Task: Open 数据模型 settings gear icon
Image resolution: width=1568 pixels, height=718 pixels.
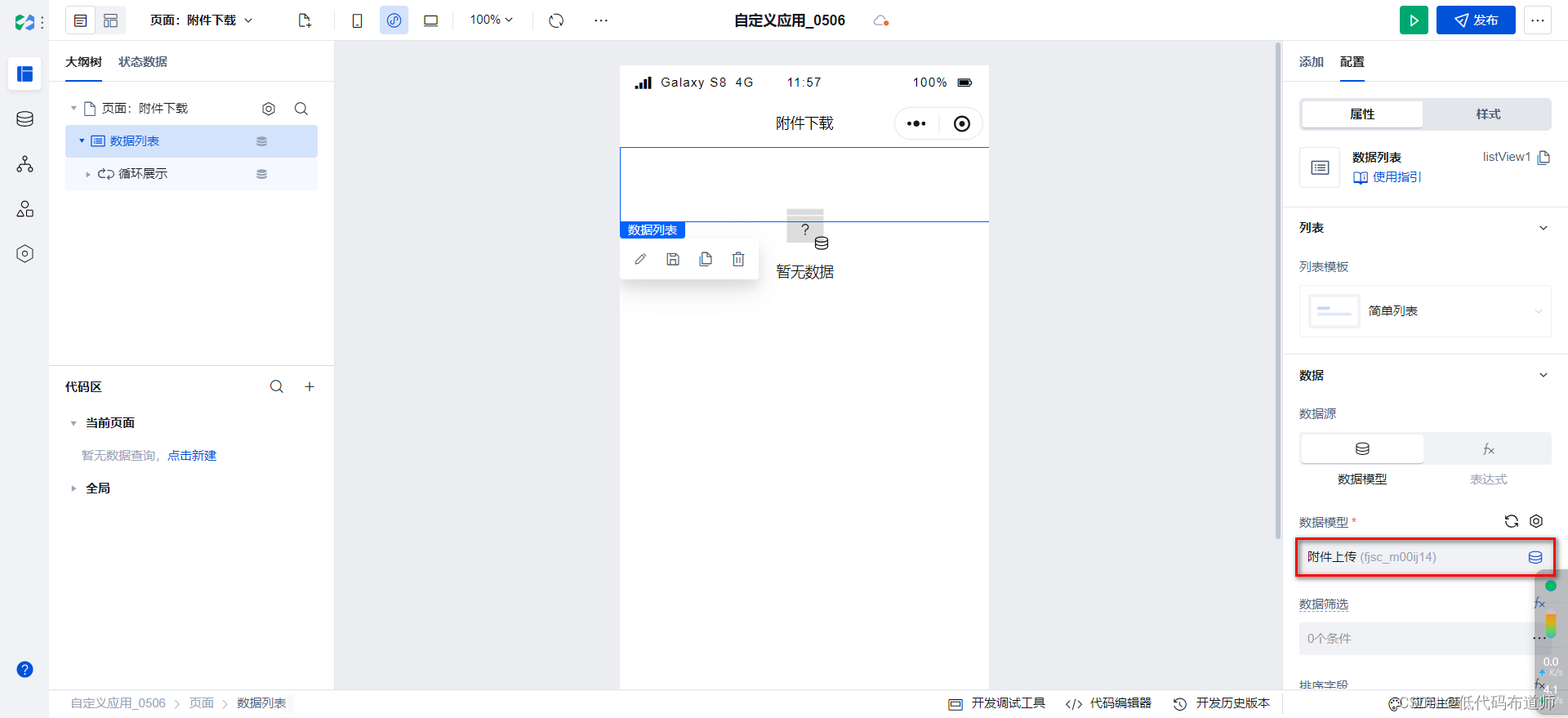Action: 1536,521
